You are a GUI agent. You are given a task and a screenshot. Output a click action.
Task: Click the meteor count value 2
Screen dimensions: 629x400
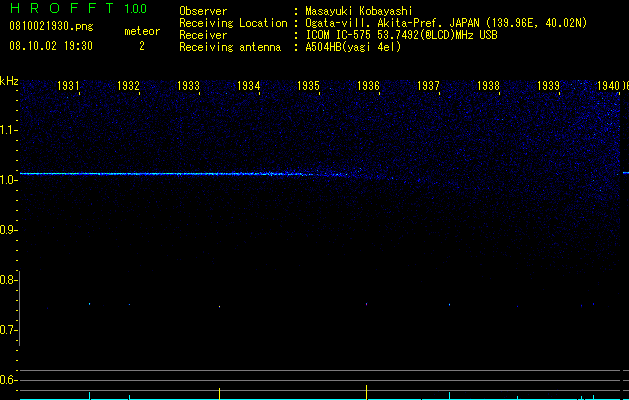(142, 46)
